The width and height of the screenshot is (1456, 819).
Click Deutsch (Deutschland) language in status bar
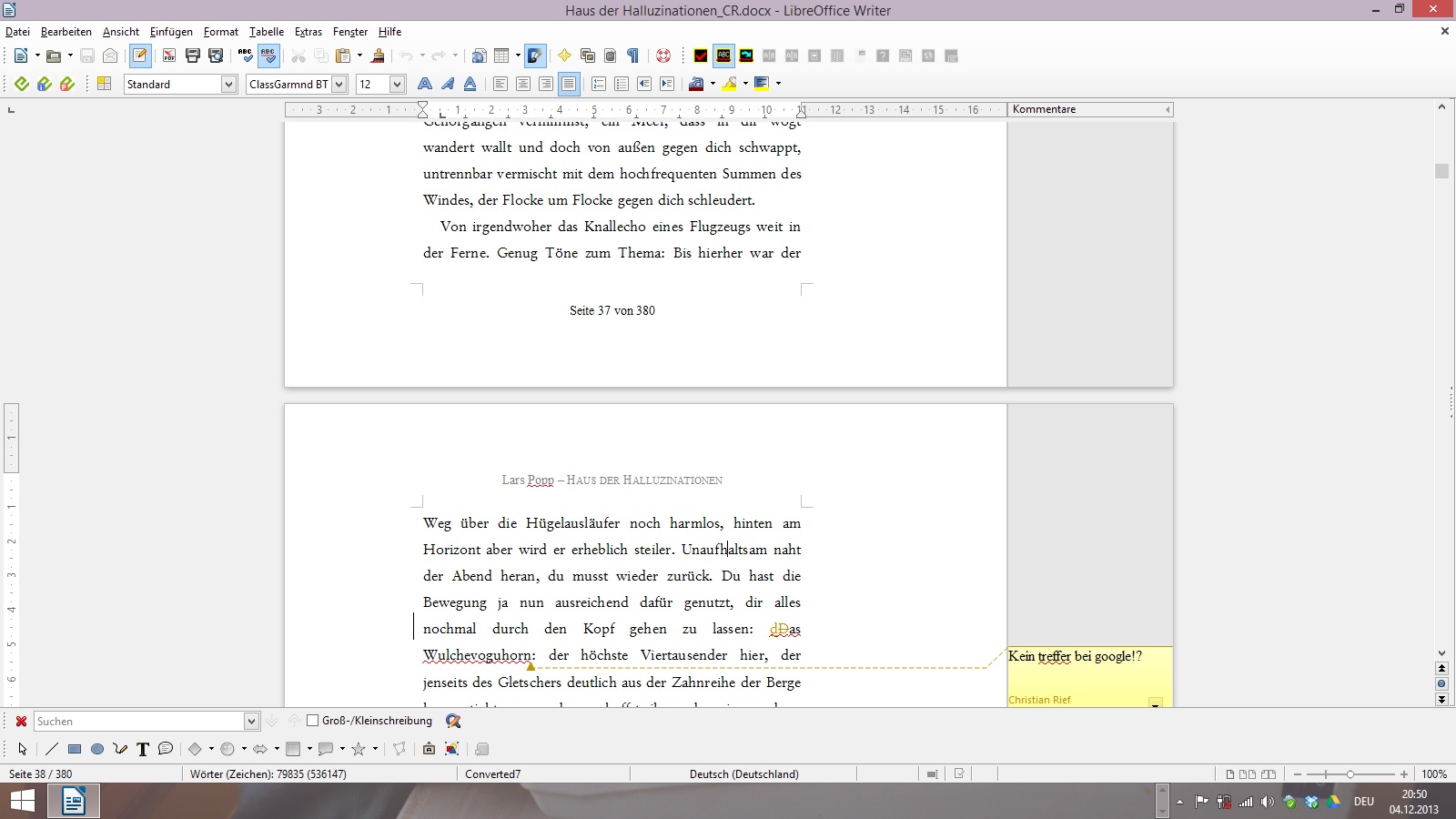743,774
